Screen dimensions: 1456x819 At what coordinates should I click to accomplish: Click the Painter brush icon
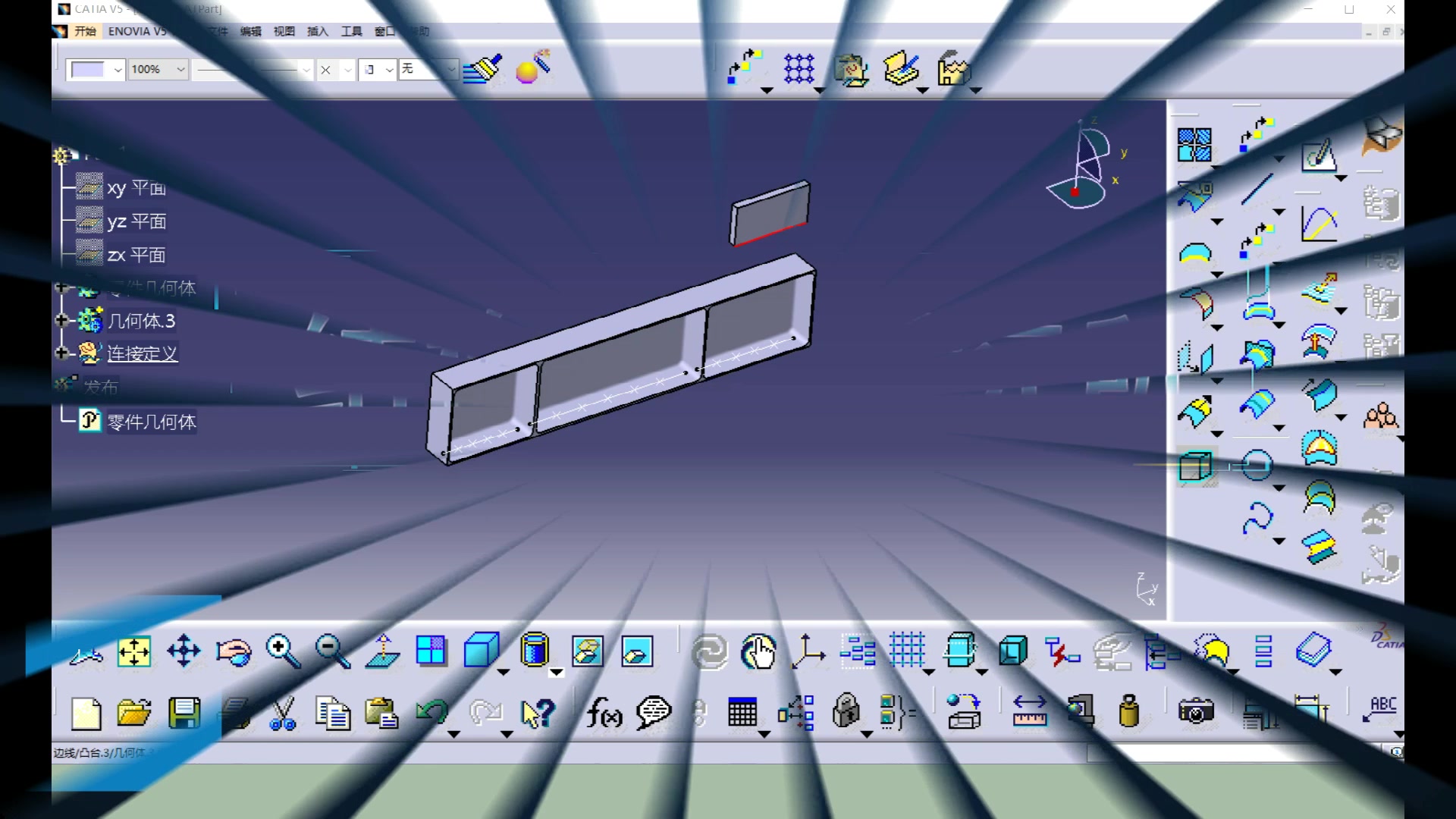point(482,68)
